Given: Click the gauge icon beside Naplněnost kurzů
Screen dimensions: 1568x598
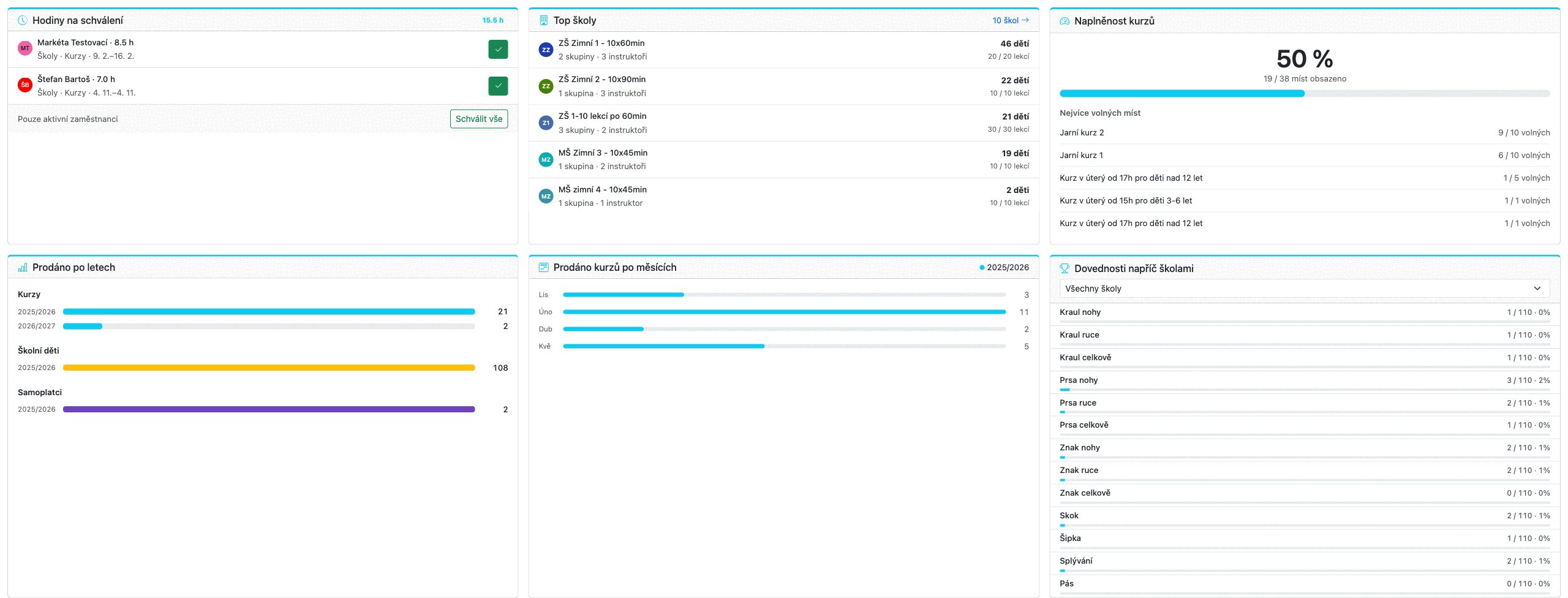Looking at the screenshot, I should pyautogui.click(x=1065, y=21).
